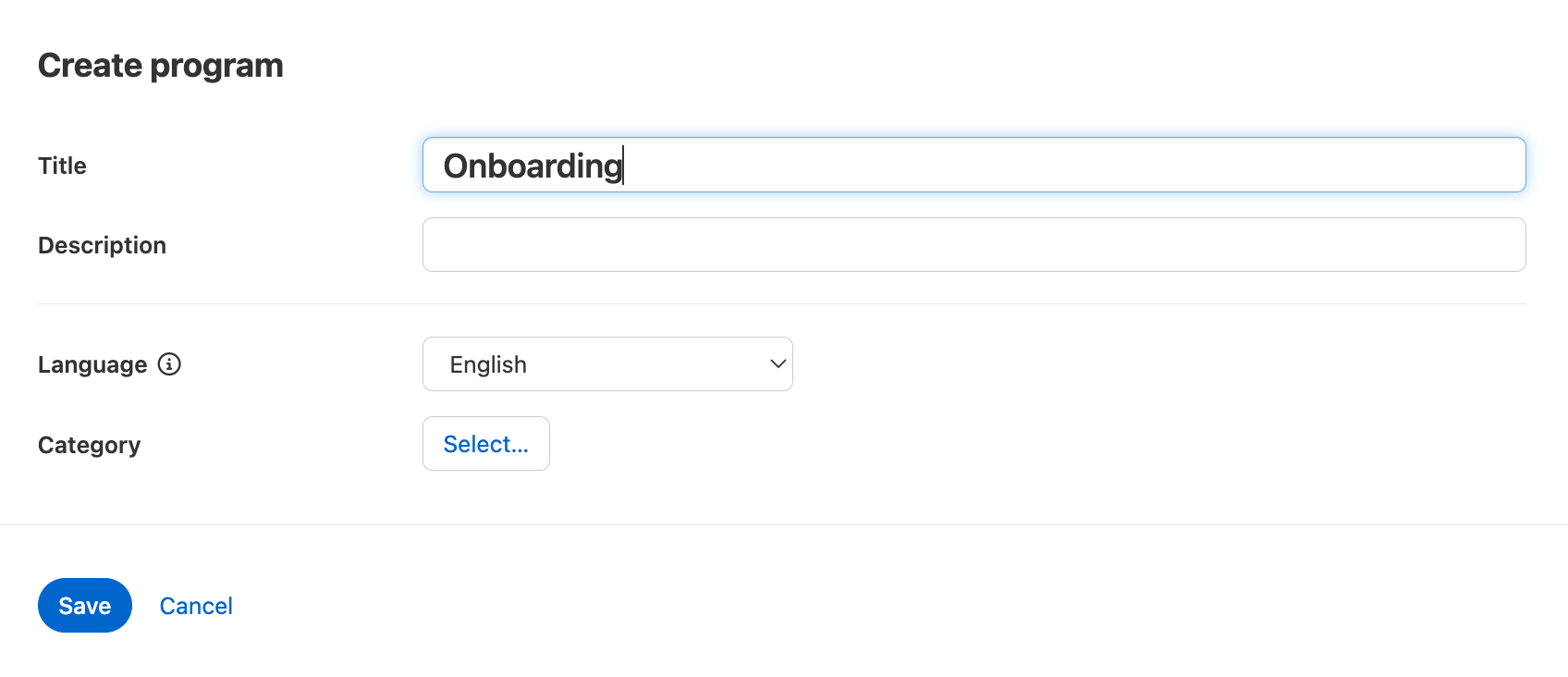Click the Select... text for Category
Screen dimensions: 1568x677
(x=485, y=445)
